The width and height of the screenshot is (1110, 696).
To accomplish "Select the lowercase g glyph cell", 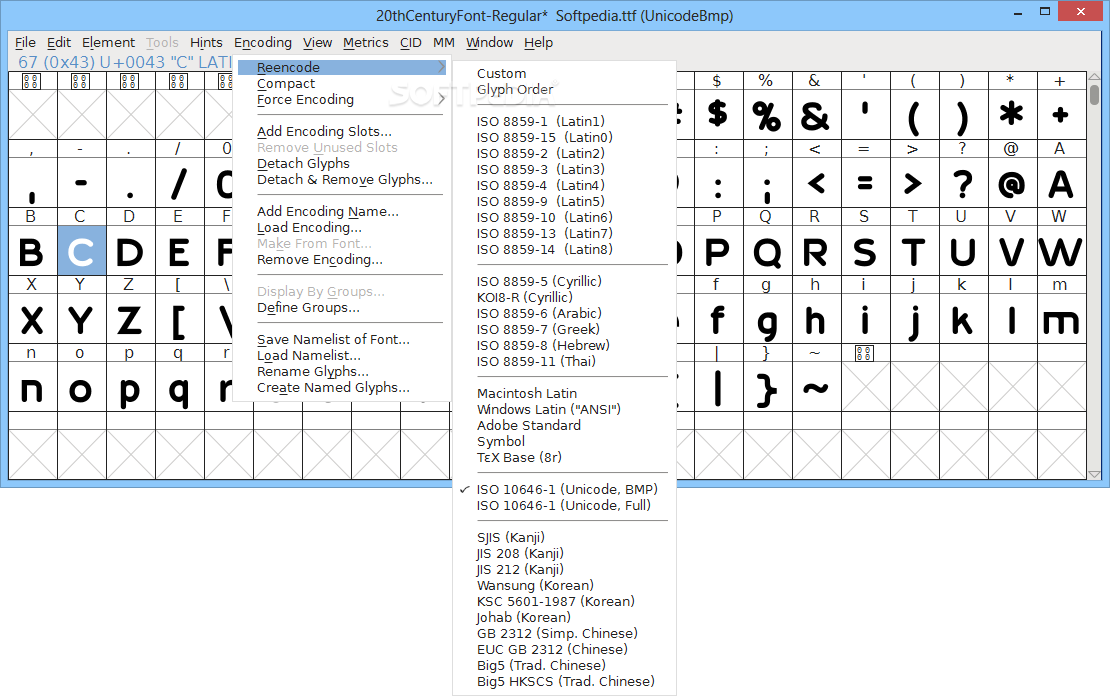I will pos(767,319).
